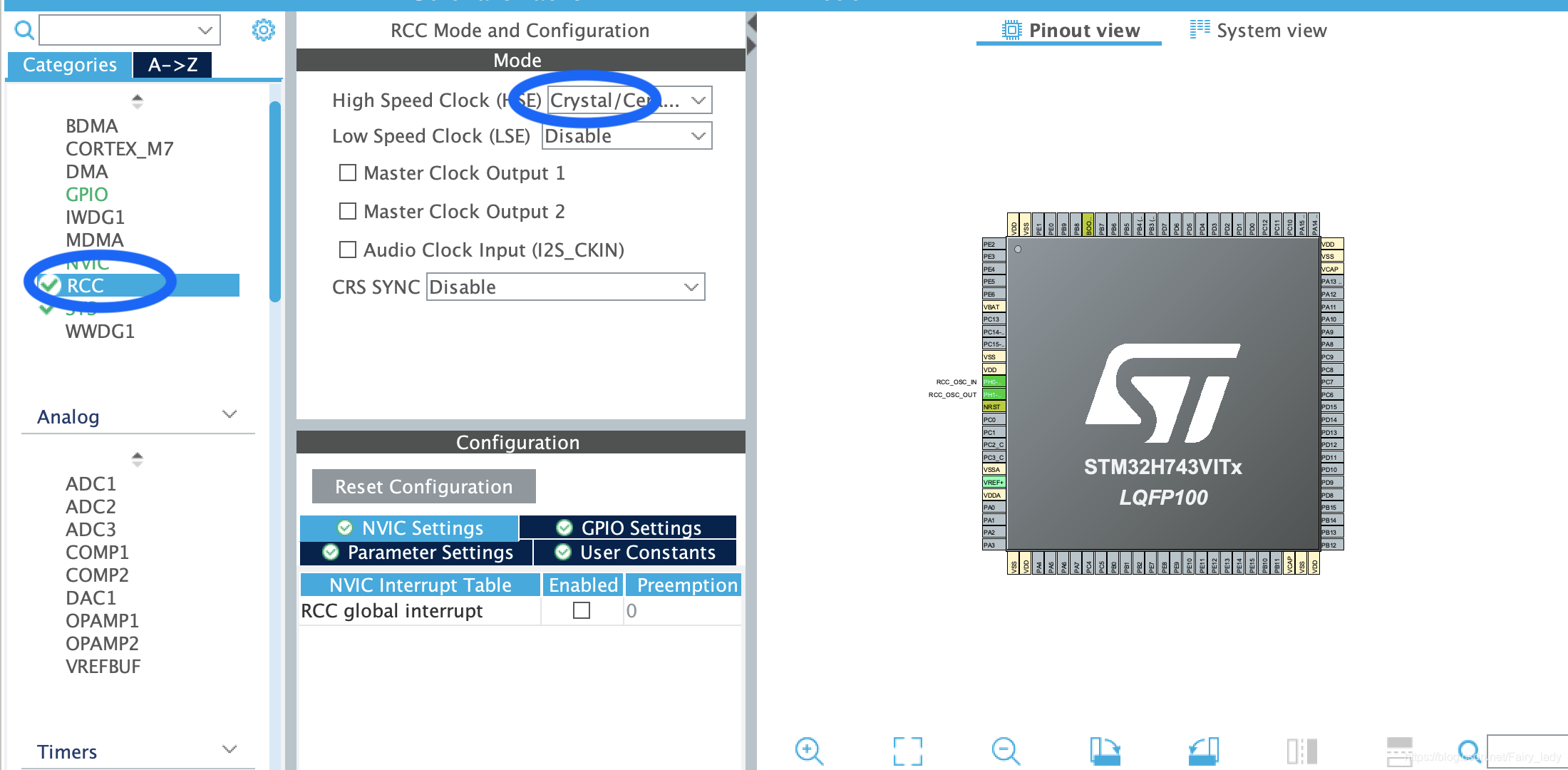This screenshot has width=1568, height=770.
Task: Open the Low Speed Clock (LSE) dropdown
Action: [626, 136]
